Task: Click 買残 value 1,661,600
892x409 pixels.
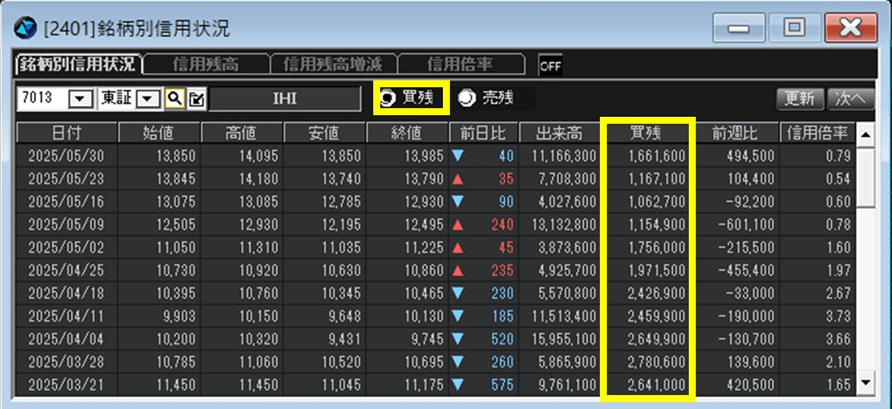Action: (657, 156)
